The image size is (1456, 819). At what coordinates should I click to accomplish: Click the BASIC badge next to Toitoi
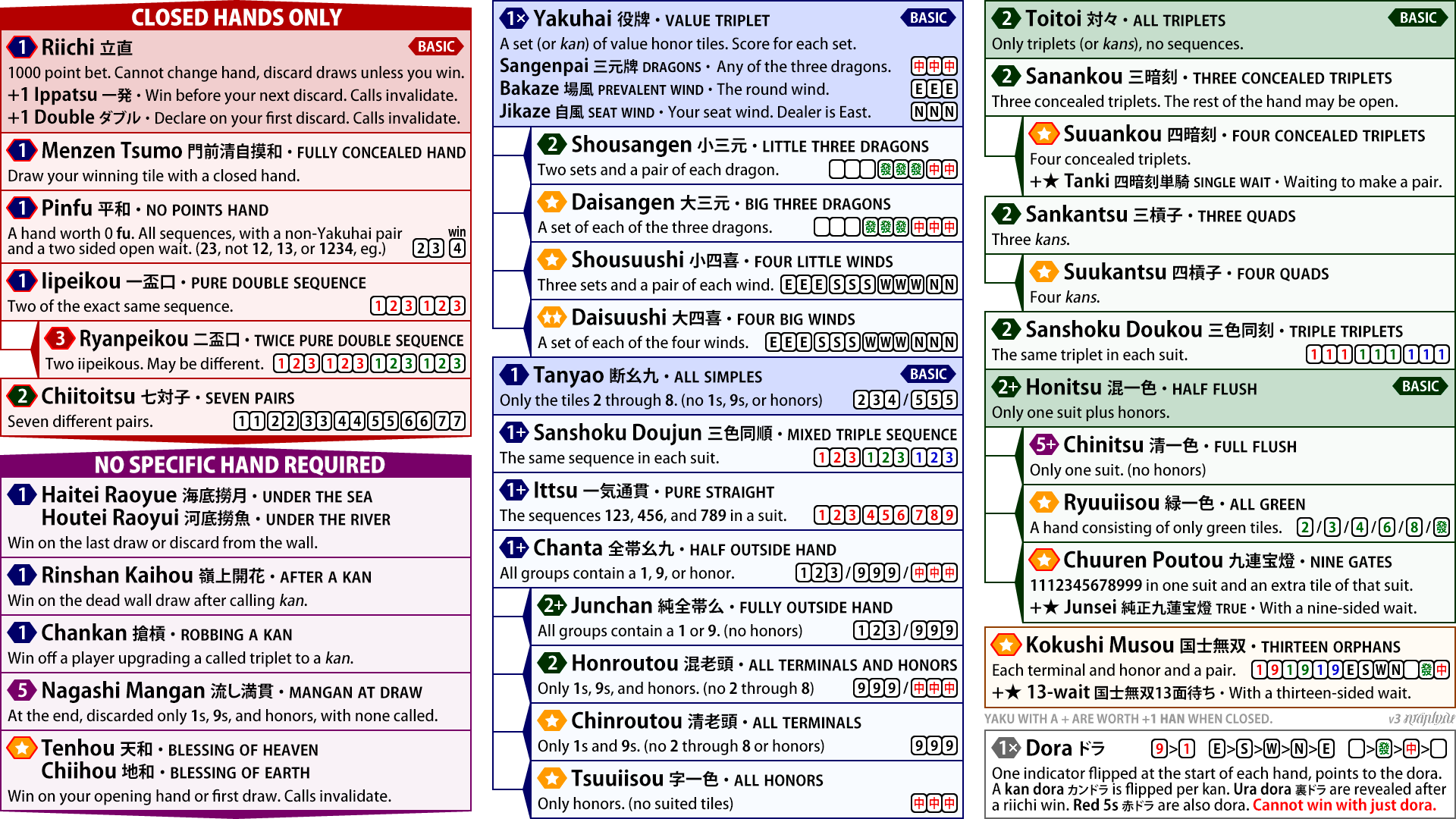point(1417,18)
